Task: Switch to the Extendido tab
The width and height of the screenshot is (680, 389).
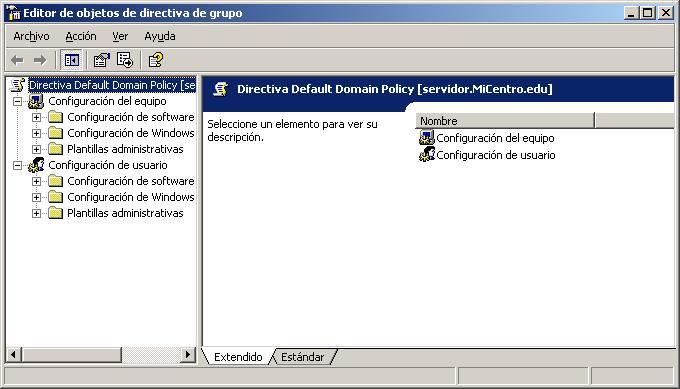Action: point(238,357)
